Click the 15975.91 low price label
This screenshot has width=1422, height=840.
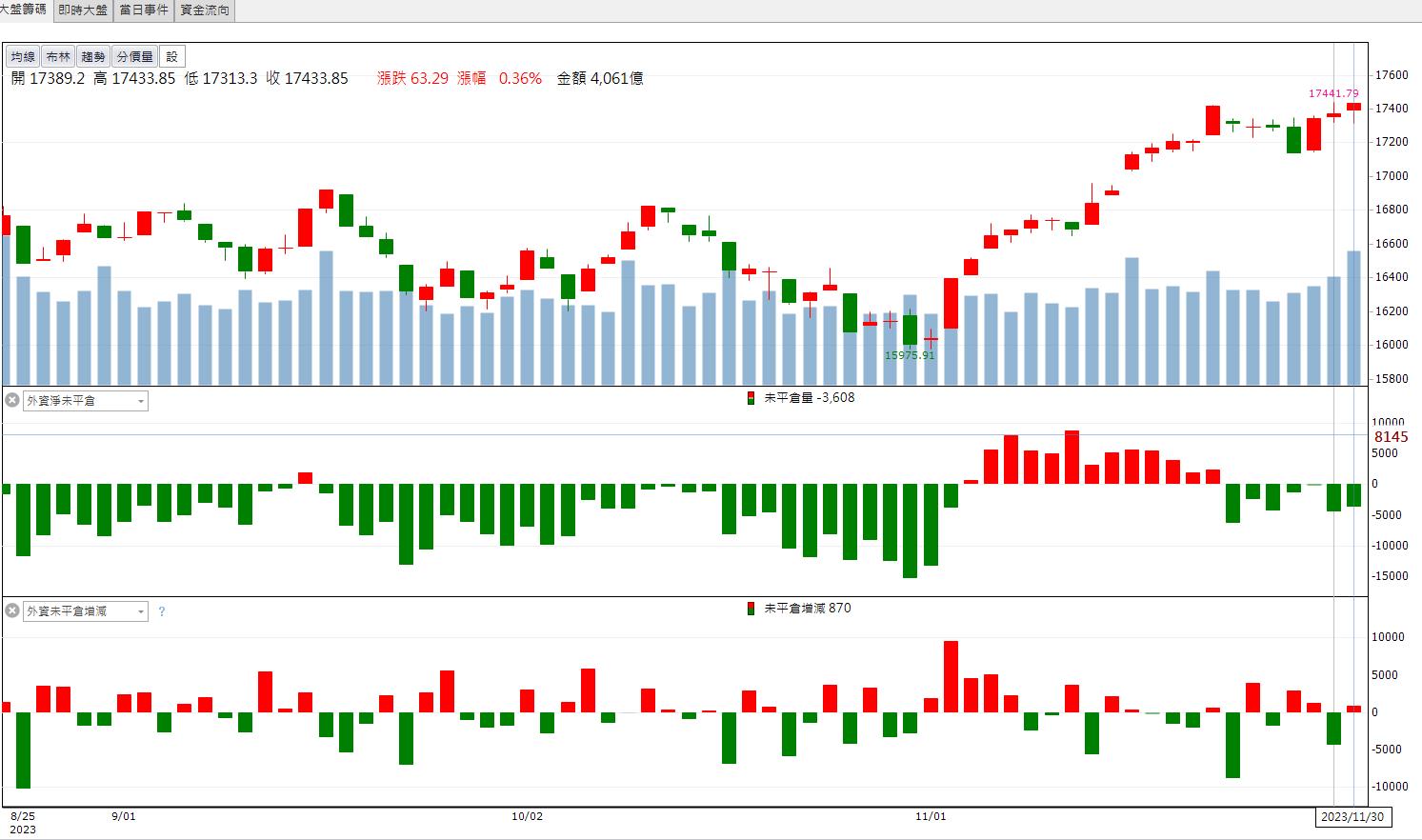tap(910, 355)
